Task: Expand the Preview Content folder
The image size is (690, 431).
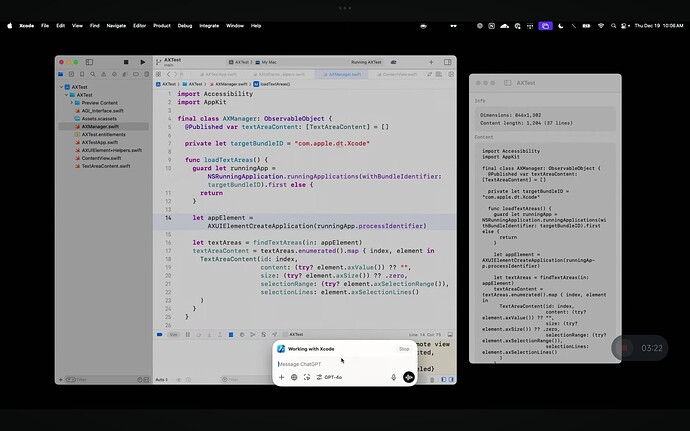Action: coord(72,103)
